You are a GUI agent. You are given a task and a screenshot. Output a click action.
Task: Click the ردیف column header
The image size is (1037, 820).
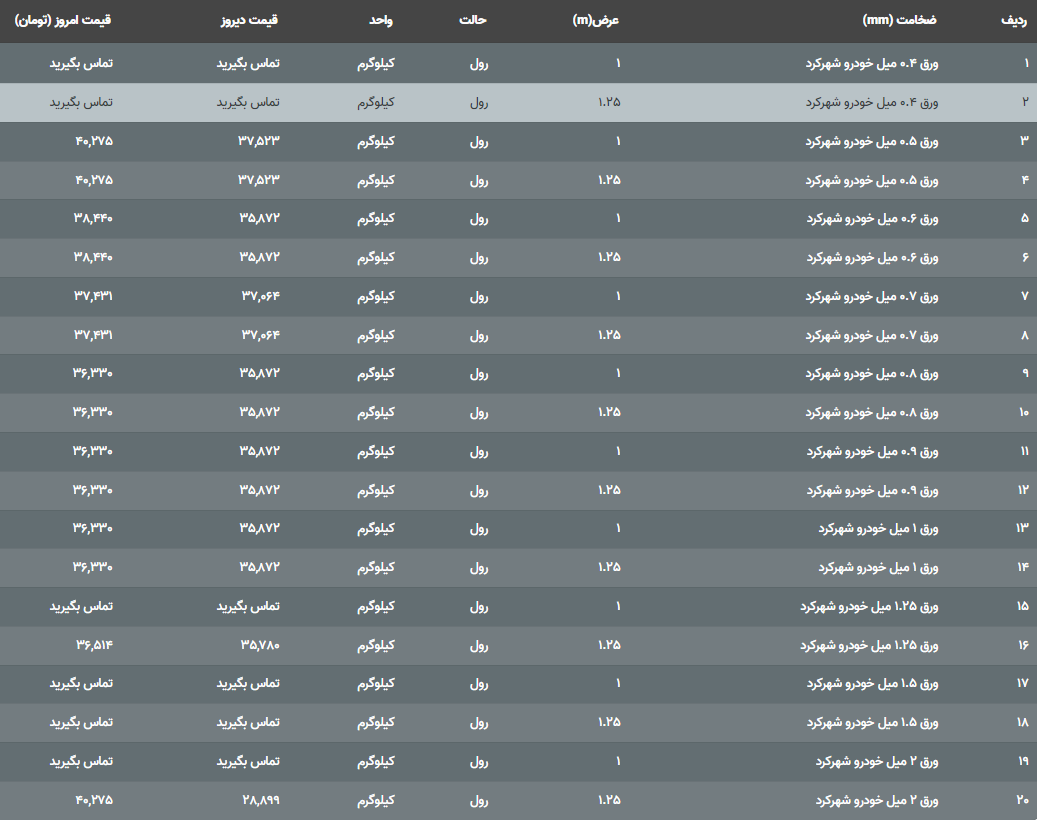pyautogui.click(x=1011, y=21)
